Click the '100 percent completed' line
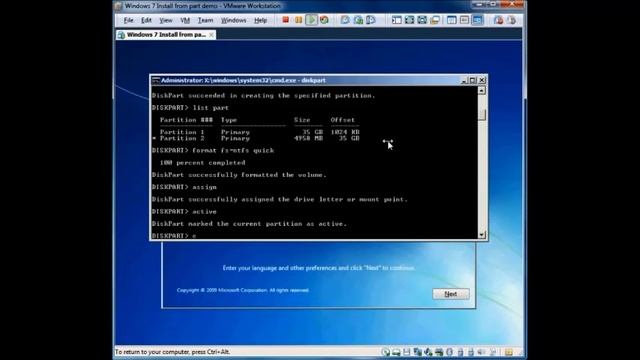 coord(202,163)
